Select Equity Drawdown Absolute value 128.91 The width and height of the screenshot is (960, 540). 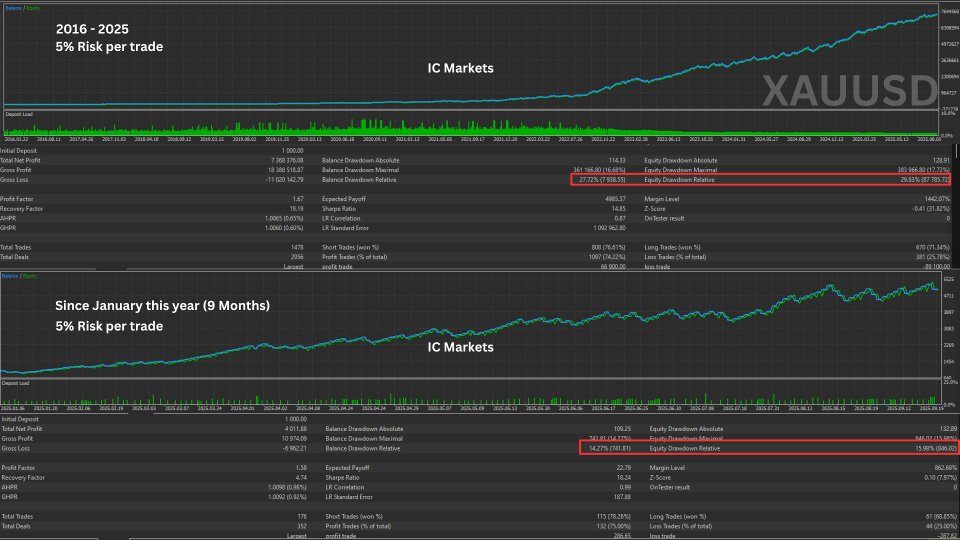(x=941, y=160)
